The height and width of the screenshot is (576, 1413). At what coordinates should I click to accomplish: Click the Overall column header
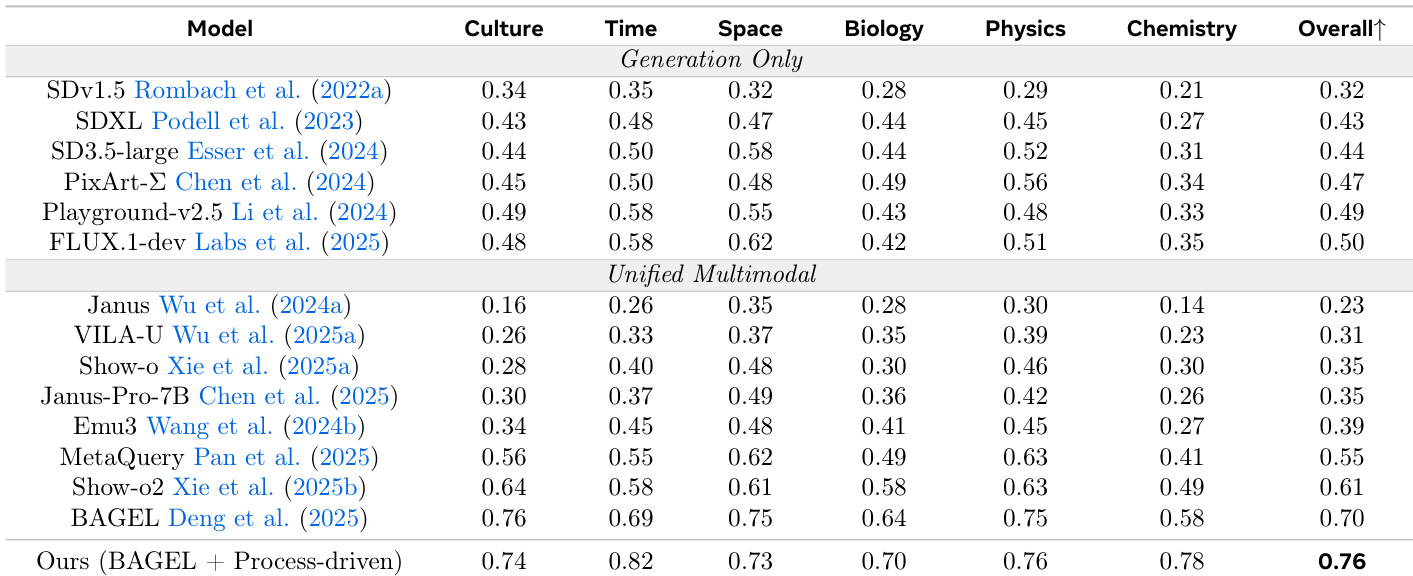pos(1341,29)
